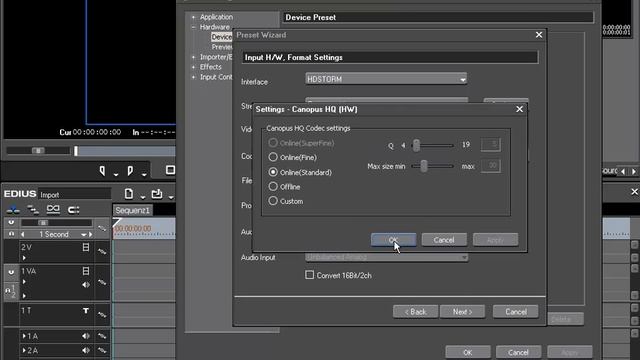640x360 pixels.
Task: Open the timeline scale 1 Second dropdown
Action: tap(84, 235)
